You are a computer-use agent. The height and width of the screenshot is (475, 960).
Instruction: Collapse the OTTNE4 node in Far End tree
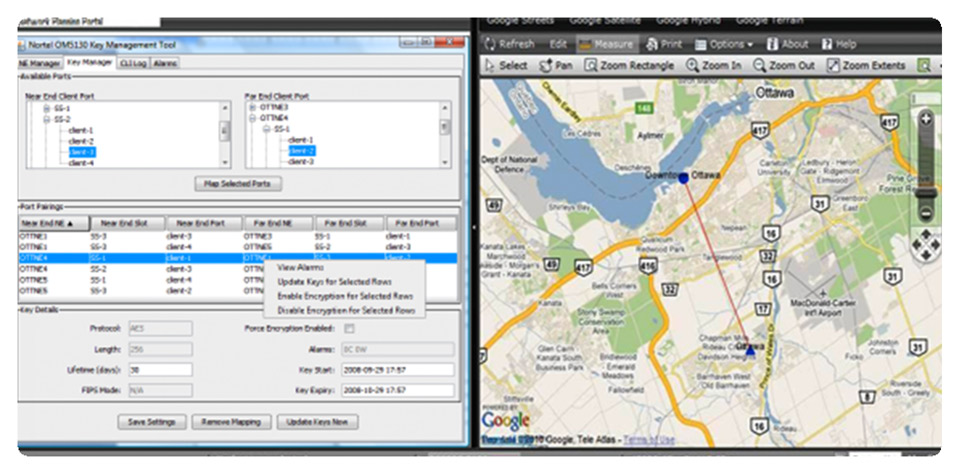(252, 118)
